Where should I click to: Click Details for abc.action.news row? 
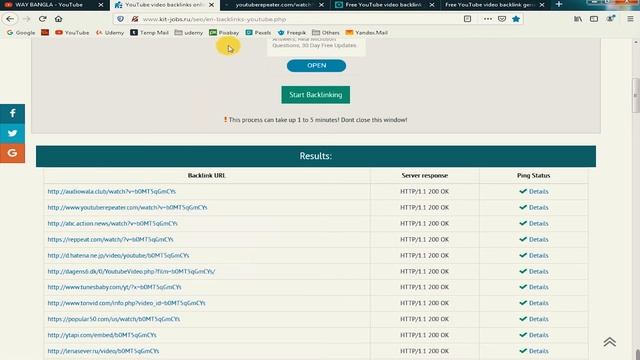(538, 223)
